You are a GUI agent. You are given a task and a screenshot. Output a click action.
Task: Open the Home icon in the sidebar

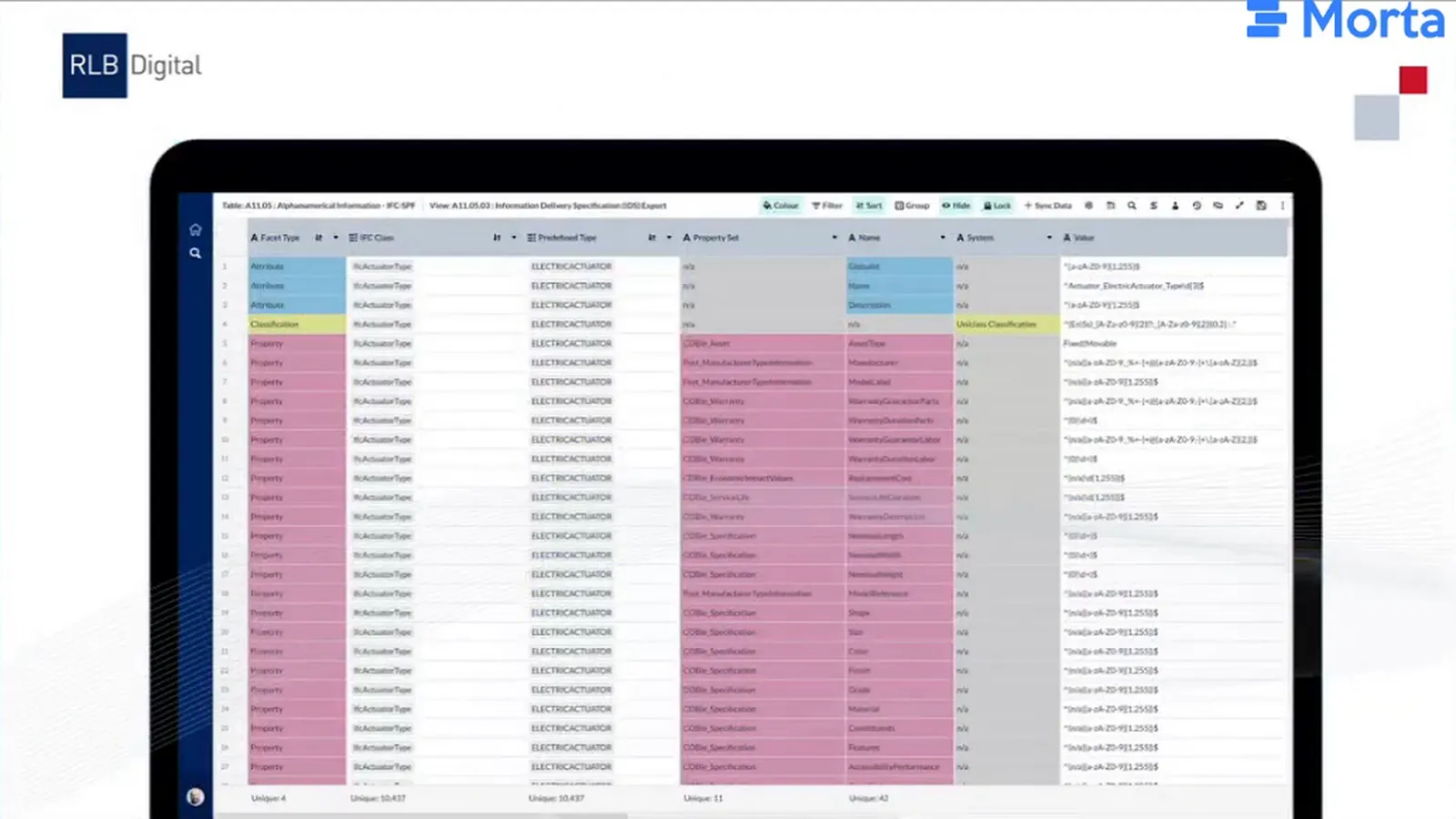pos(195,229)
